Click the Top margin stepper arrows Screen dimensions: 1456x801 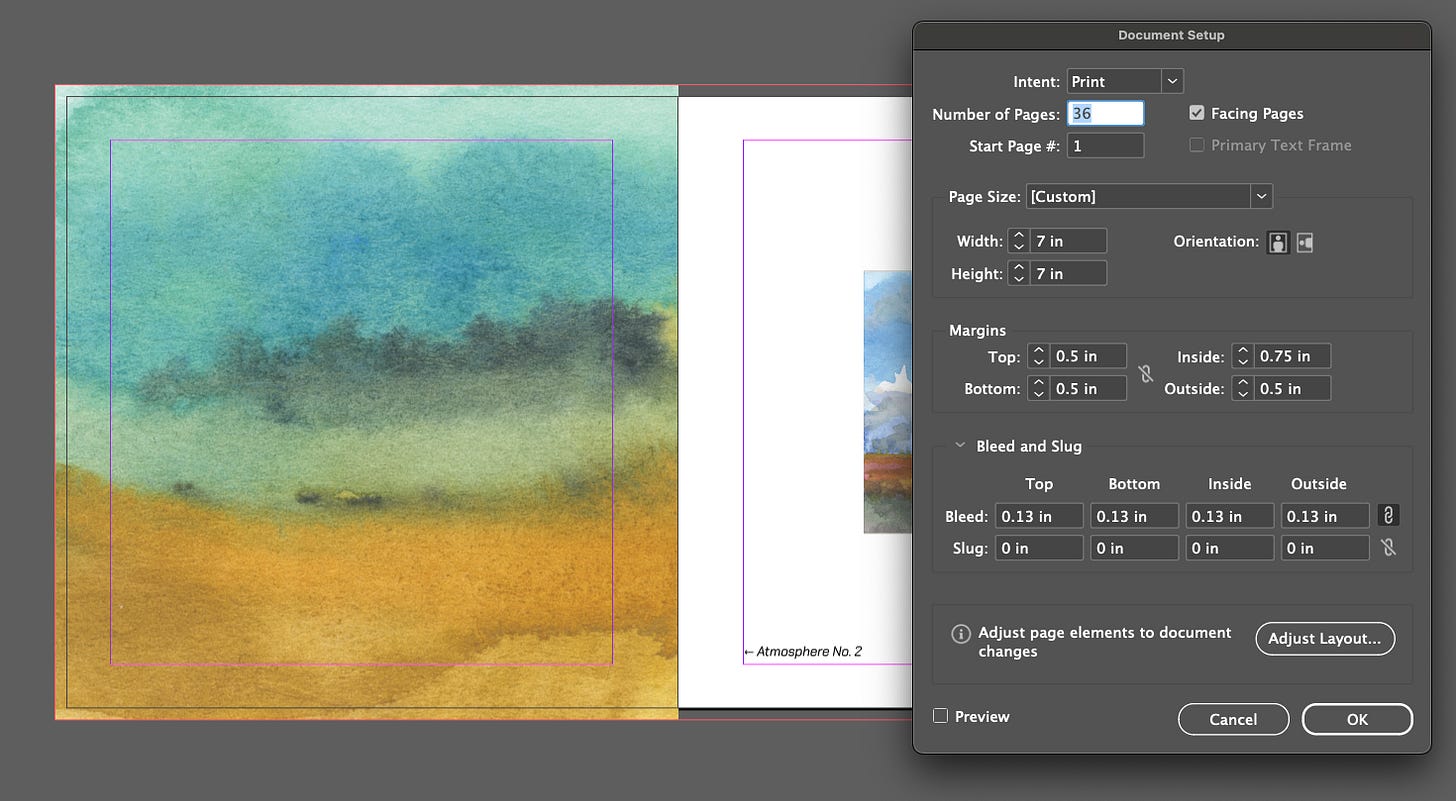[1038, 356]
